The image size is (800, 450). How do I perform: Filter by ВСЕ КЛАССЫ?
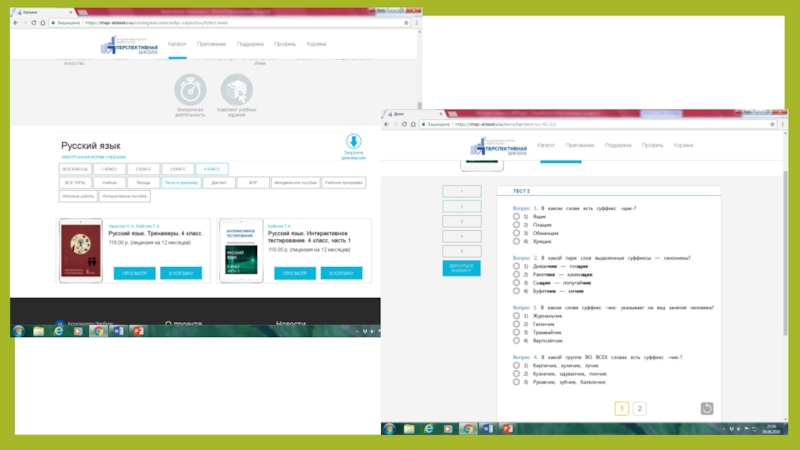point(75,169)
